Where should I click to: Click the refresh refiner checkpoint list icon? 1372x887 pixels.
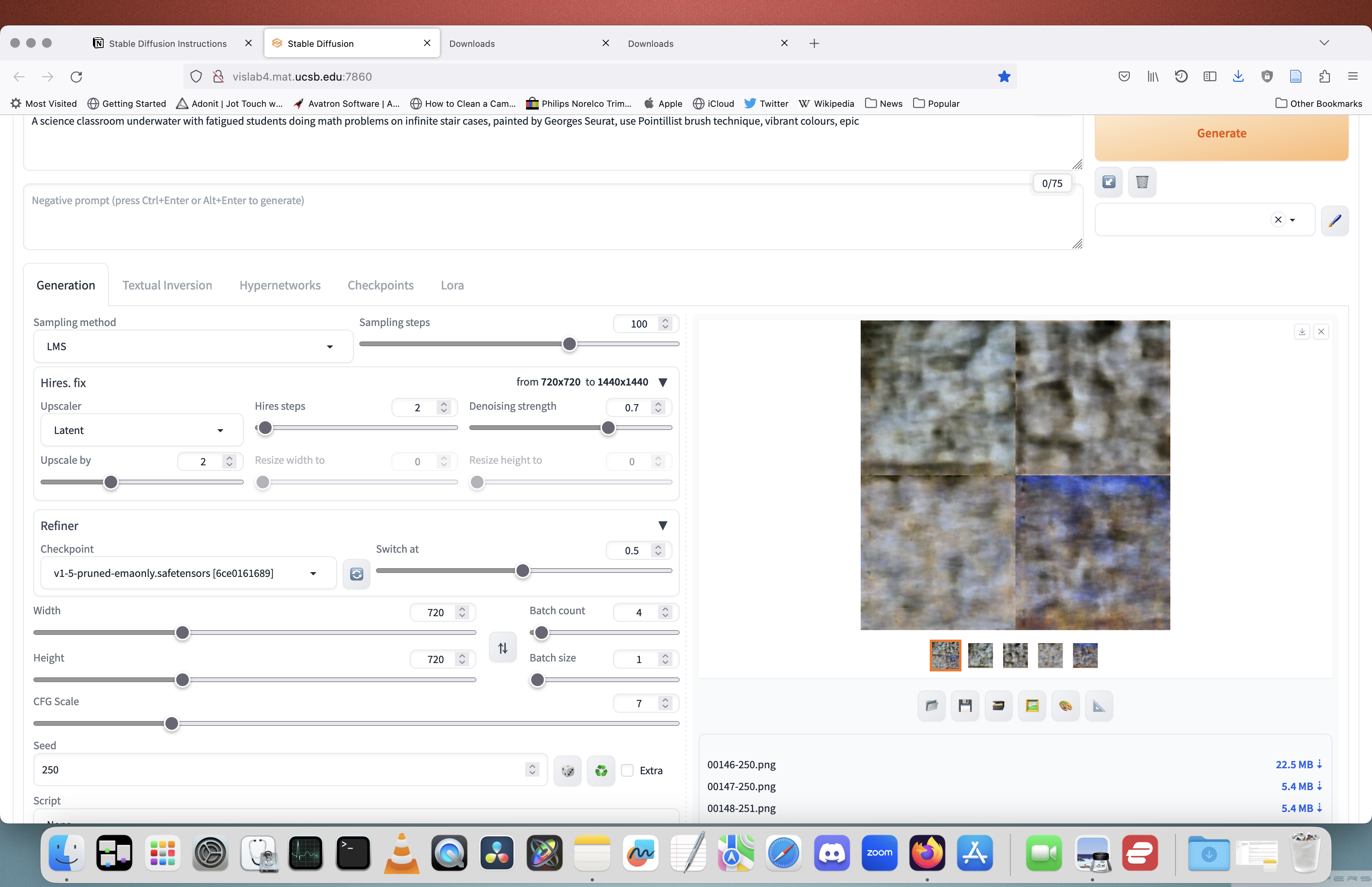click(356, 574)
